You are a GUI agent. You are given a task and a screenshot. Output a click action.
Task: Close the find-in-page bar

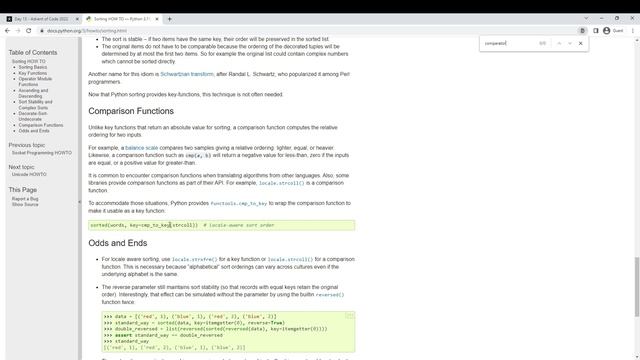(580, 43)
